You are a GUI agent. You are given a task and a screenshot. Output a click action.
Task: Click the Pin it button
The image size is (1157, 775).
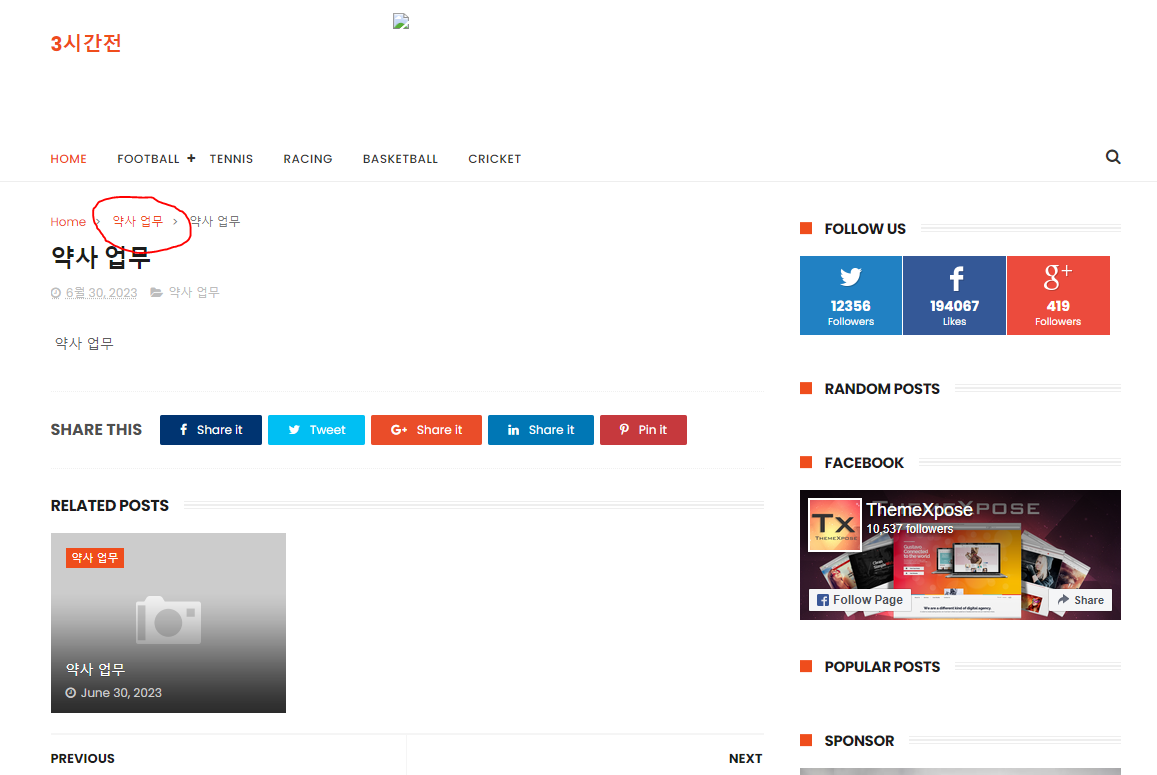point(643,430)
